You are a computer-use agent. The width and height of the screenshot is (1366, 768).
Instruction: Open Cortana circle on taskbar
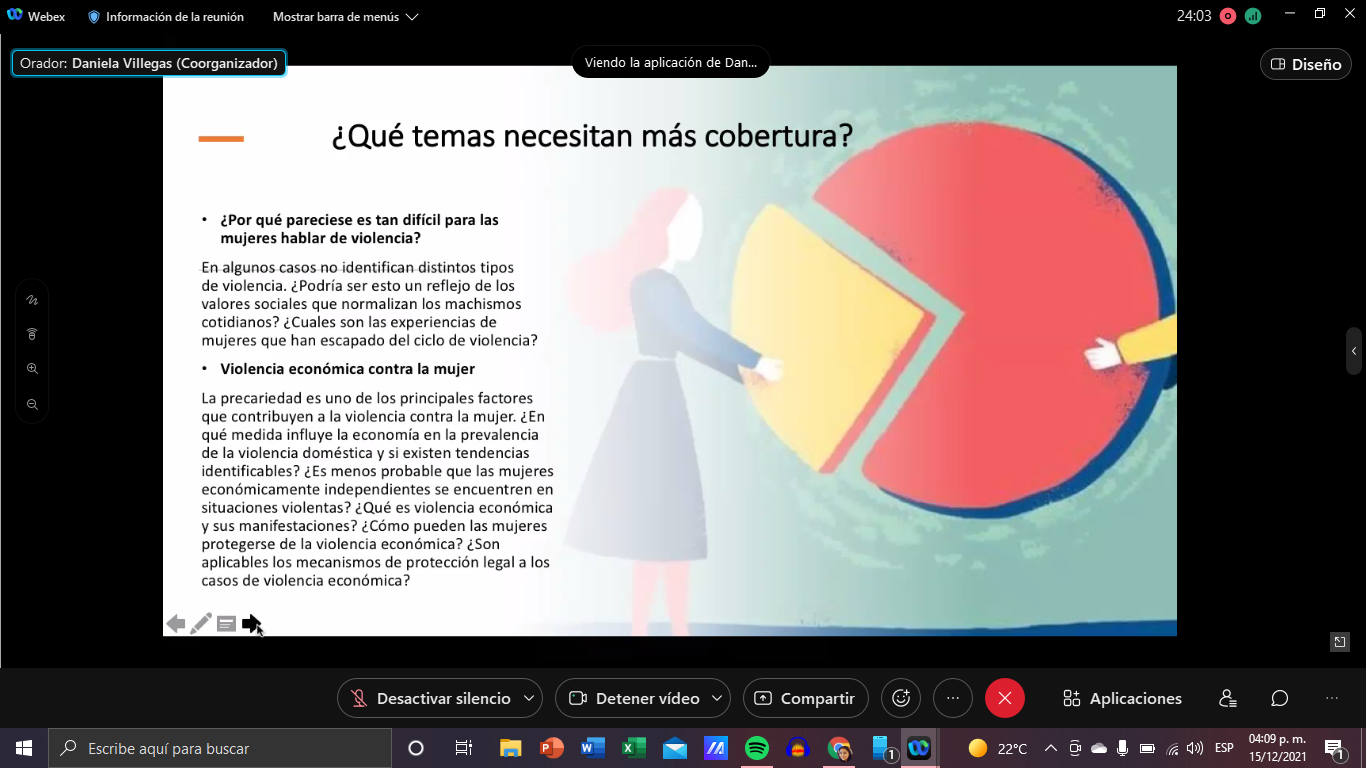click(x=416, y=748)
